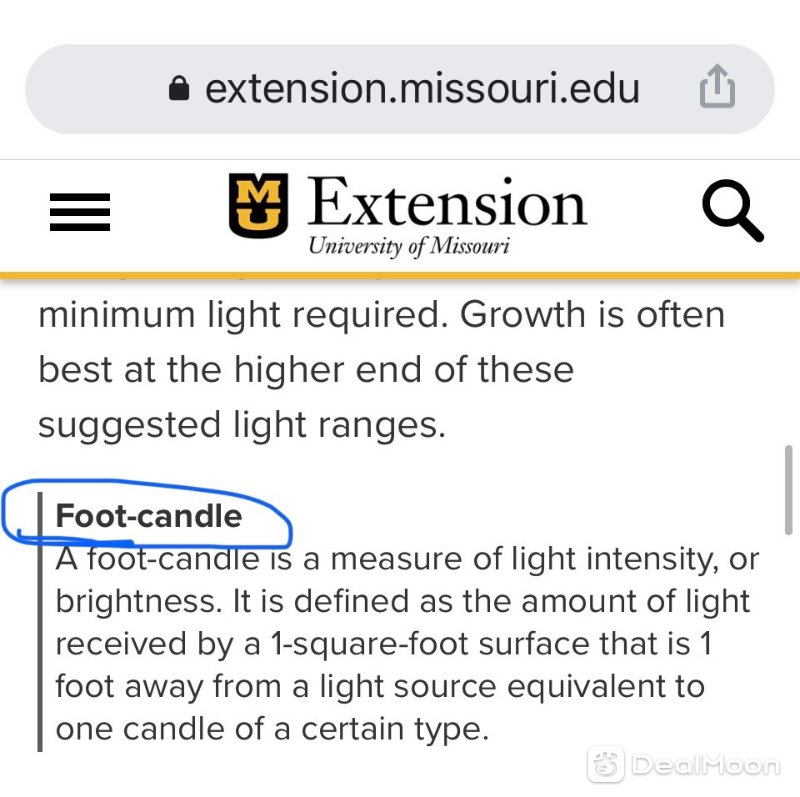800x797 pixels.
Task: Click the 'one candle of a certain type' line
Action: pyautogui.click(x=272, y=729)
